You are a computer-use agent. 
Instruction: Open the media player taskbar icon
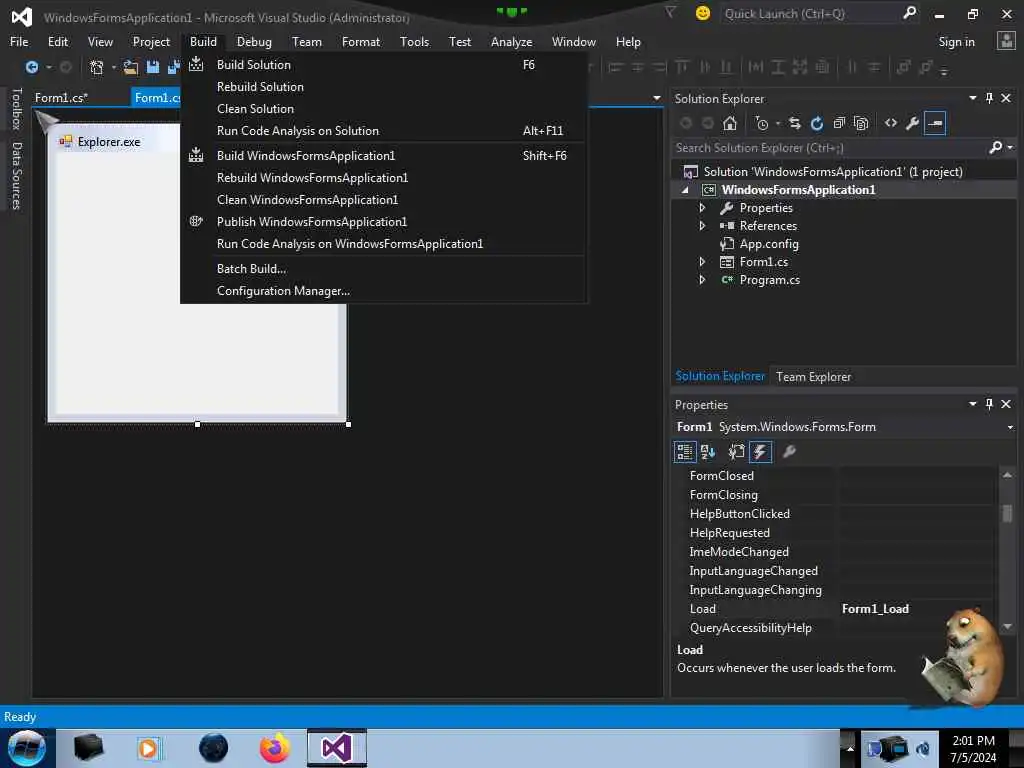coord(149,748)
